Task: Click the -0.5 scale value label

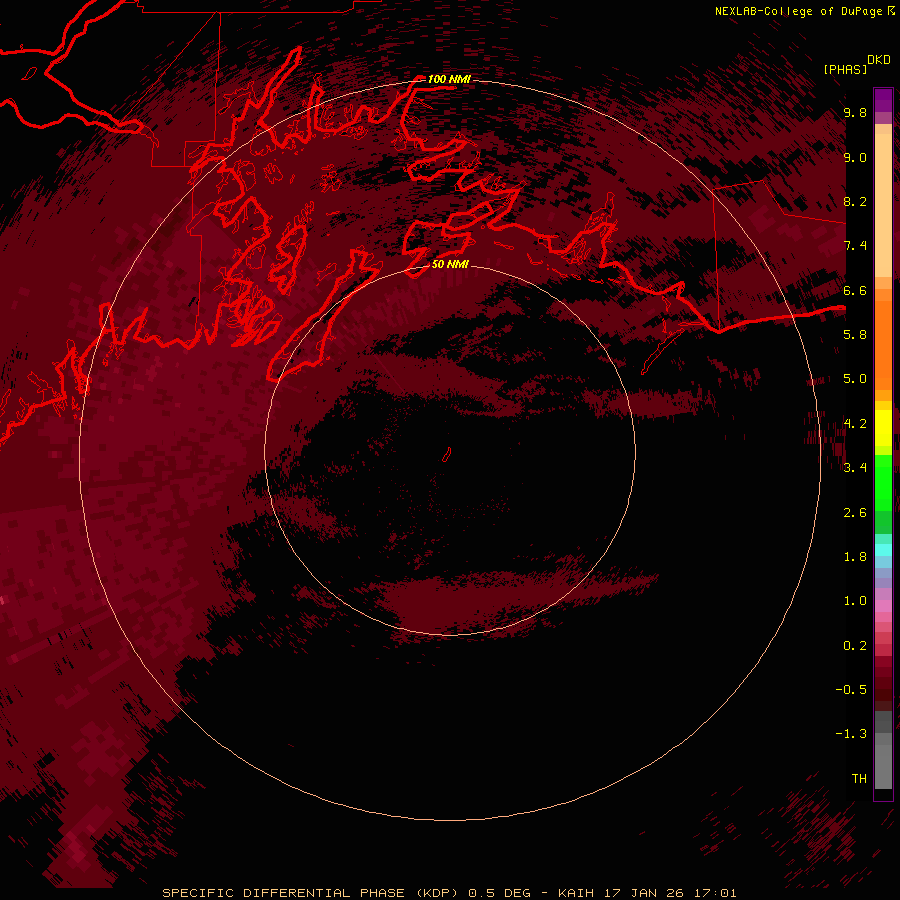Action: (851, 689)
